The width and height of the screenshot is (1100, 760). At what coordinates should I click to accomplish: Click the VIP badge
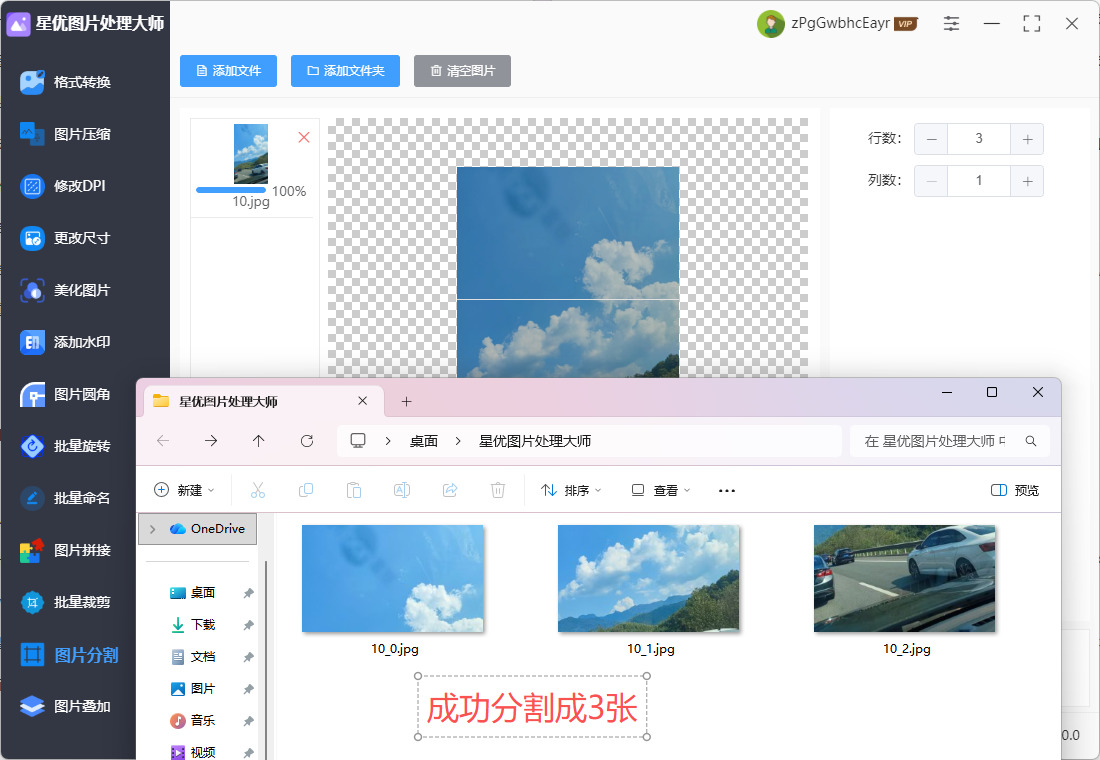pyautogui.click(x=906, y=24)
